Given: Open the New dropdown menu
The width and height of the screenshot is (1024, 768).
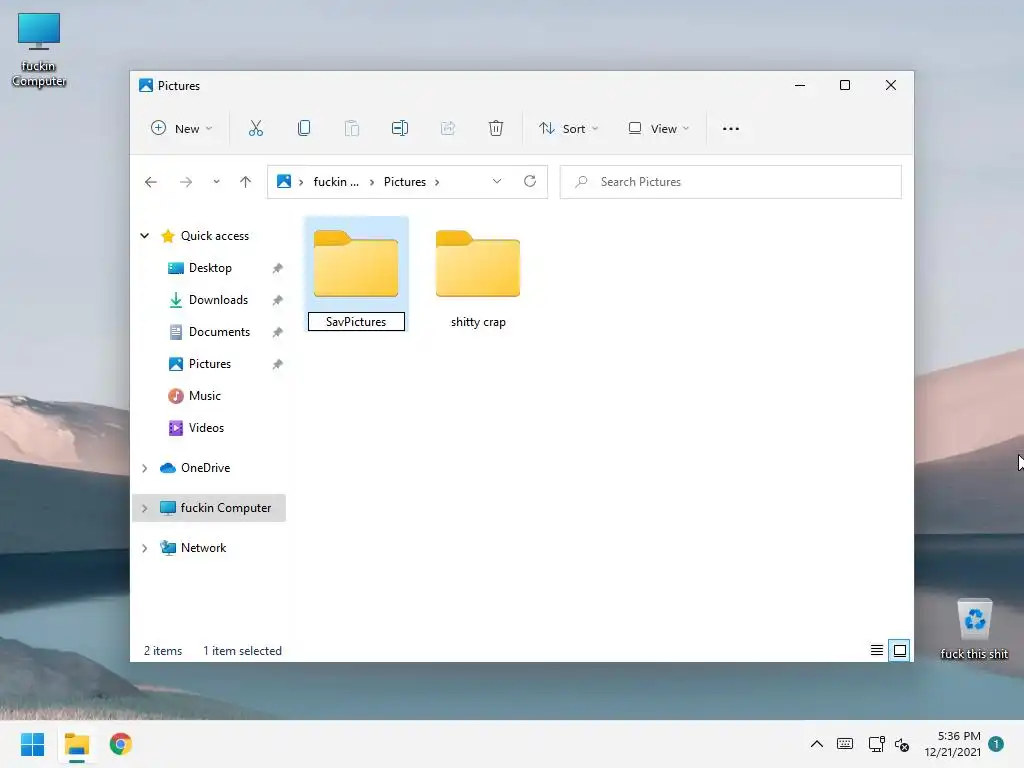Looking at the screenshot, I should pyautogui.click(x=182, y=129).
